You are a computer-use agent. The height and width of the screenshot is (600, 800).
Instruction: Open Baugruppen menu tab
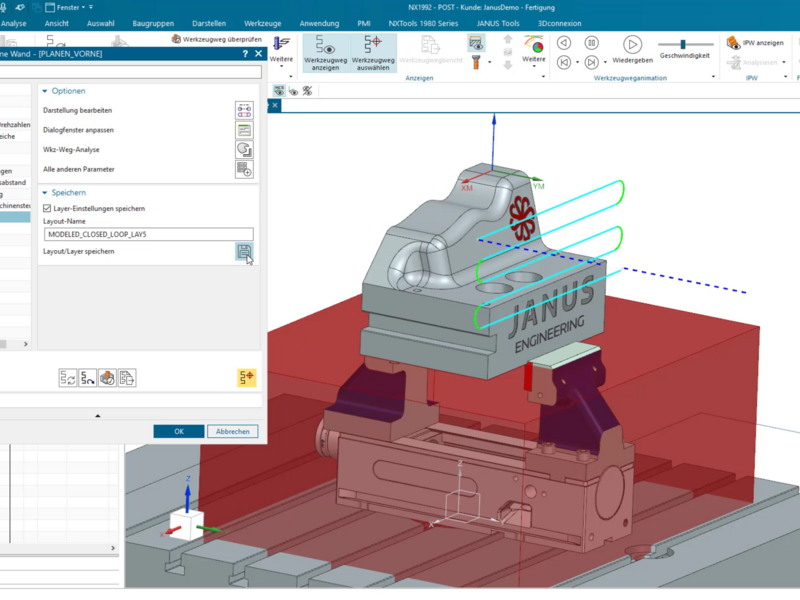(153, 23)
